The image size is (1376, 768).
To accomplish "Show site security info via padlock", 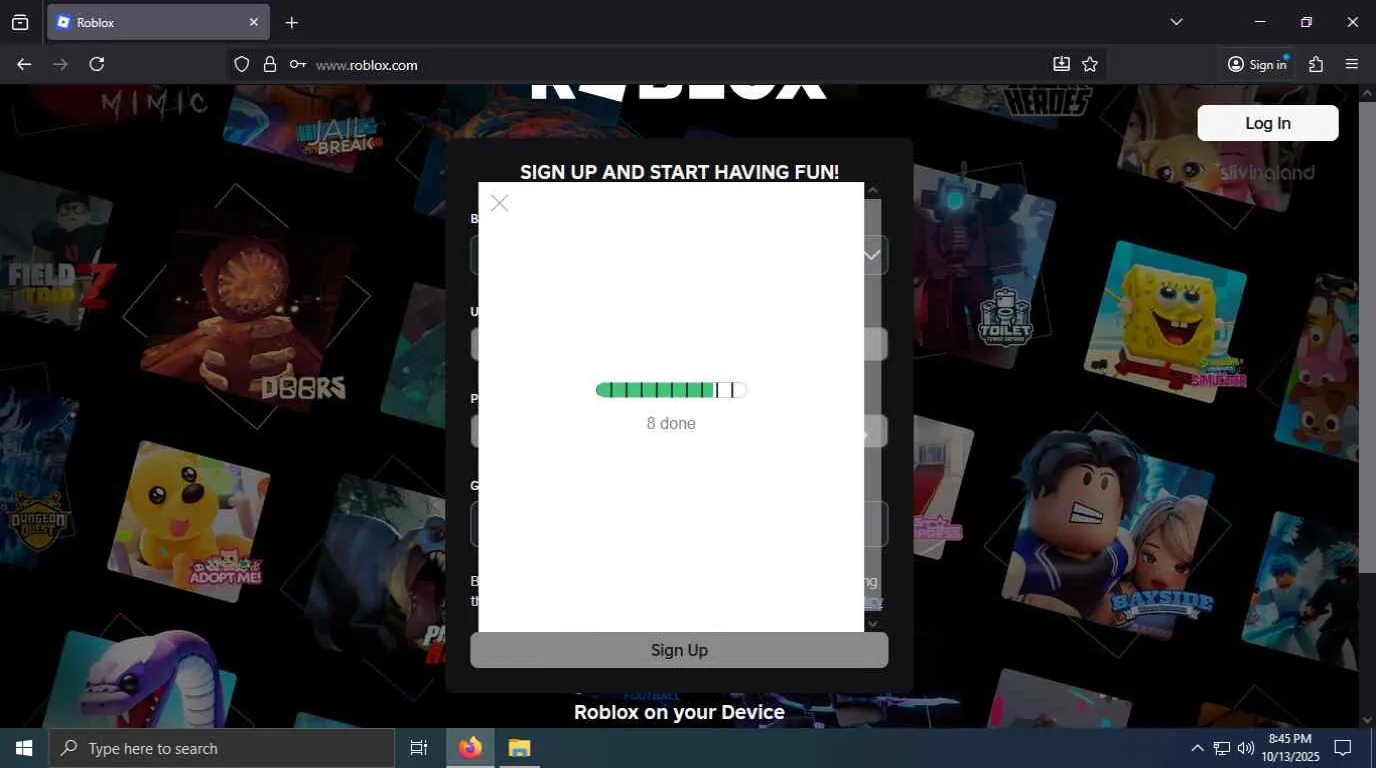I will (x=269, y=64).
